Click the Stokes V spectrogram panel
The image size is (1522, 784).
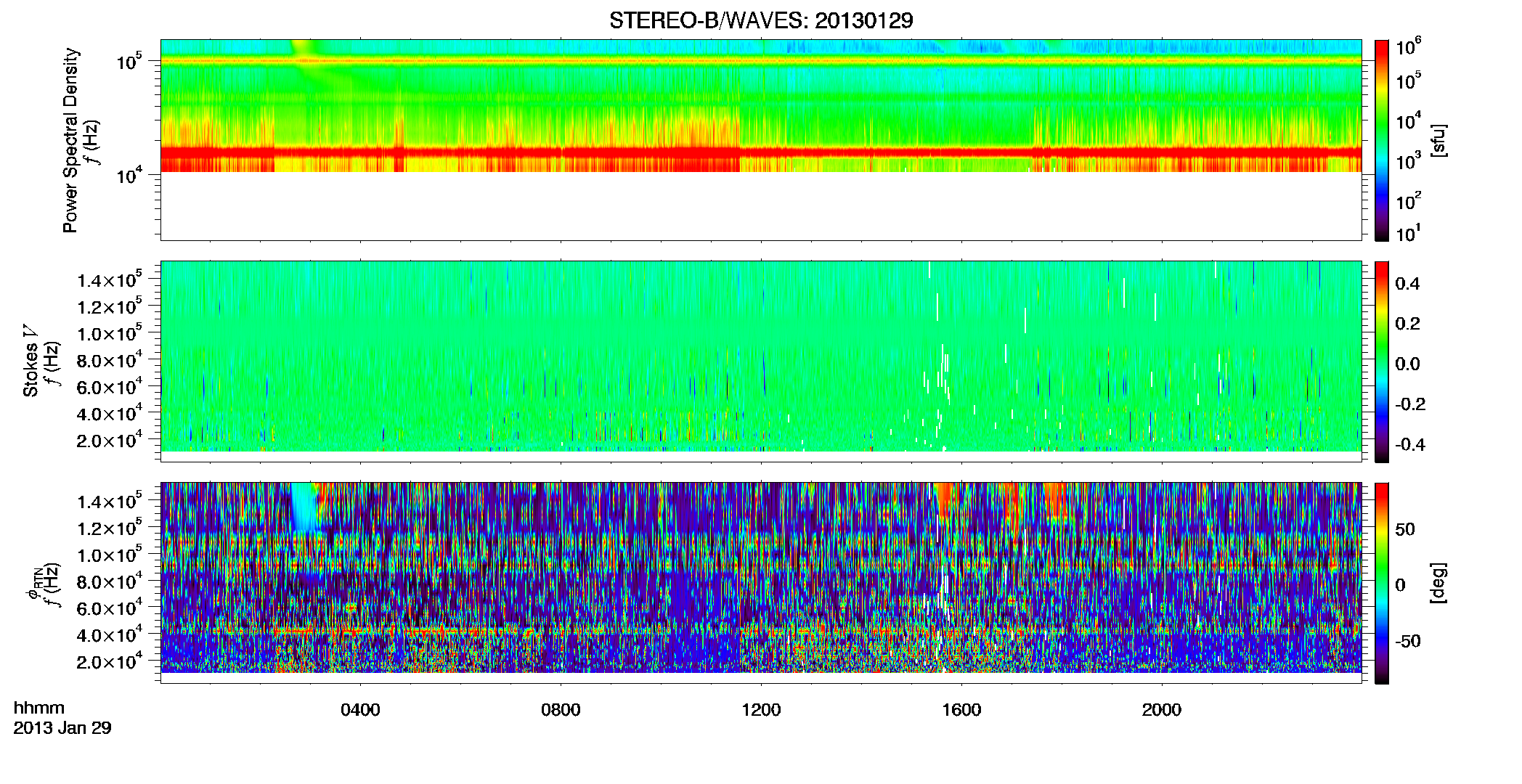[761, 362]
